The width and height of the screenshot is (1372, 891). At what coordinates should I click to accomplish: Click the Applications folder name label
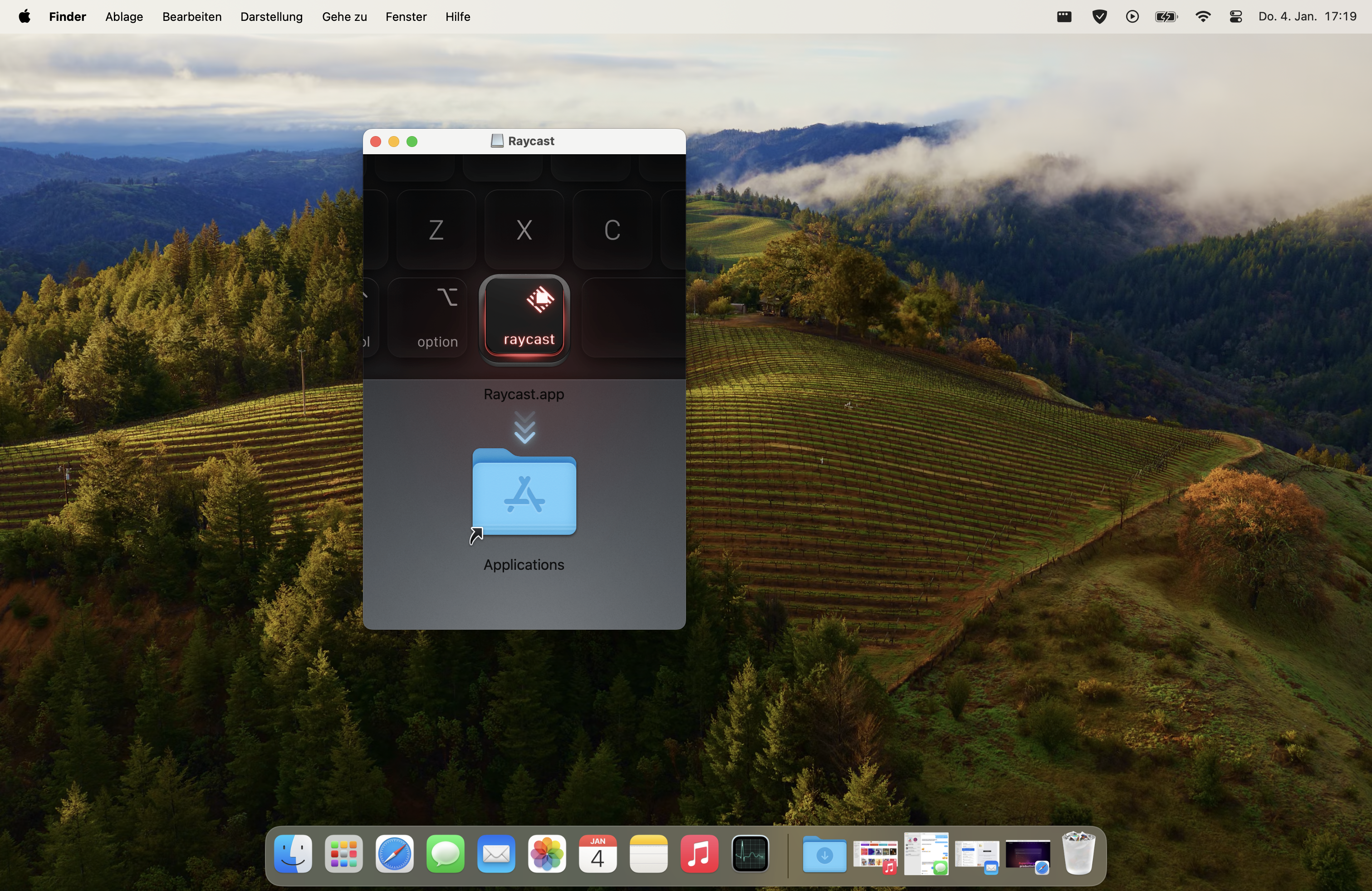pyautogui.click(x=524, y=565)
